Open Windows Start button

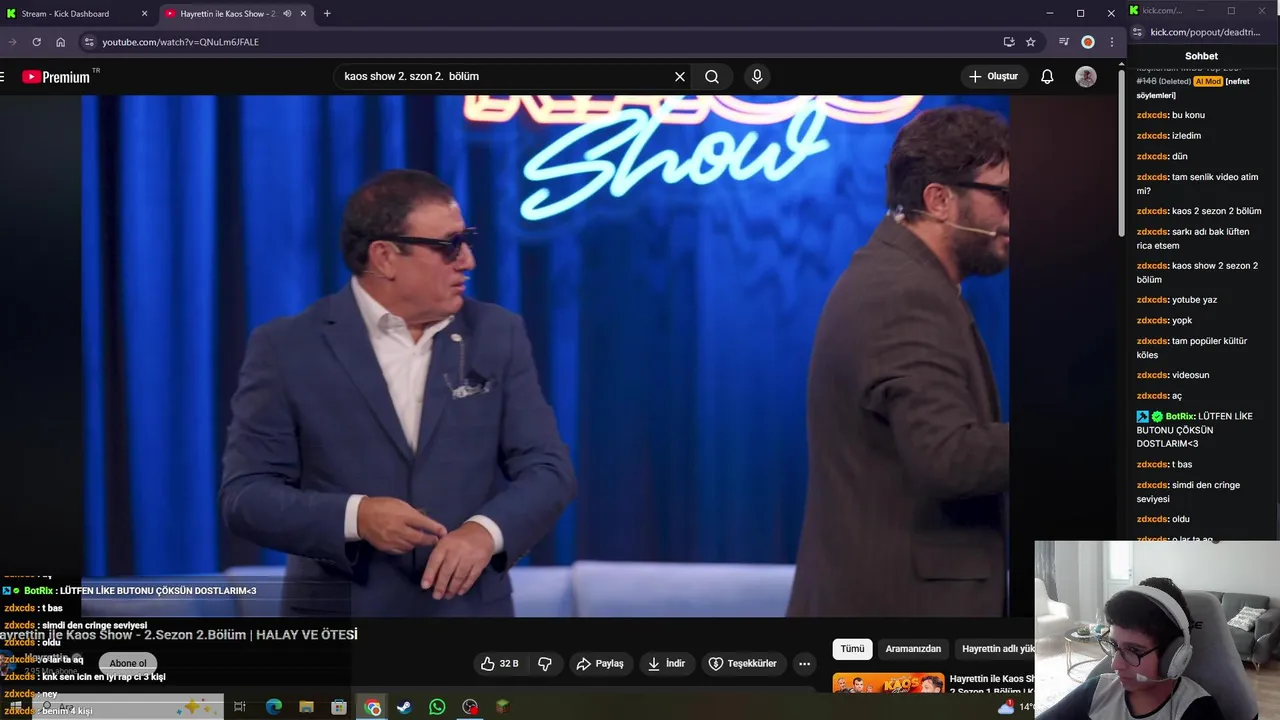click(x=16, y=707)
